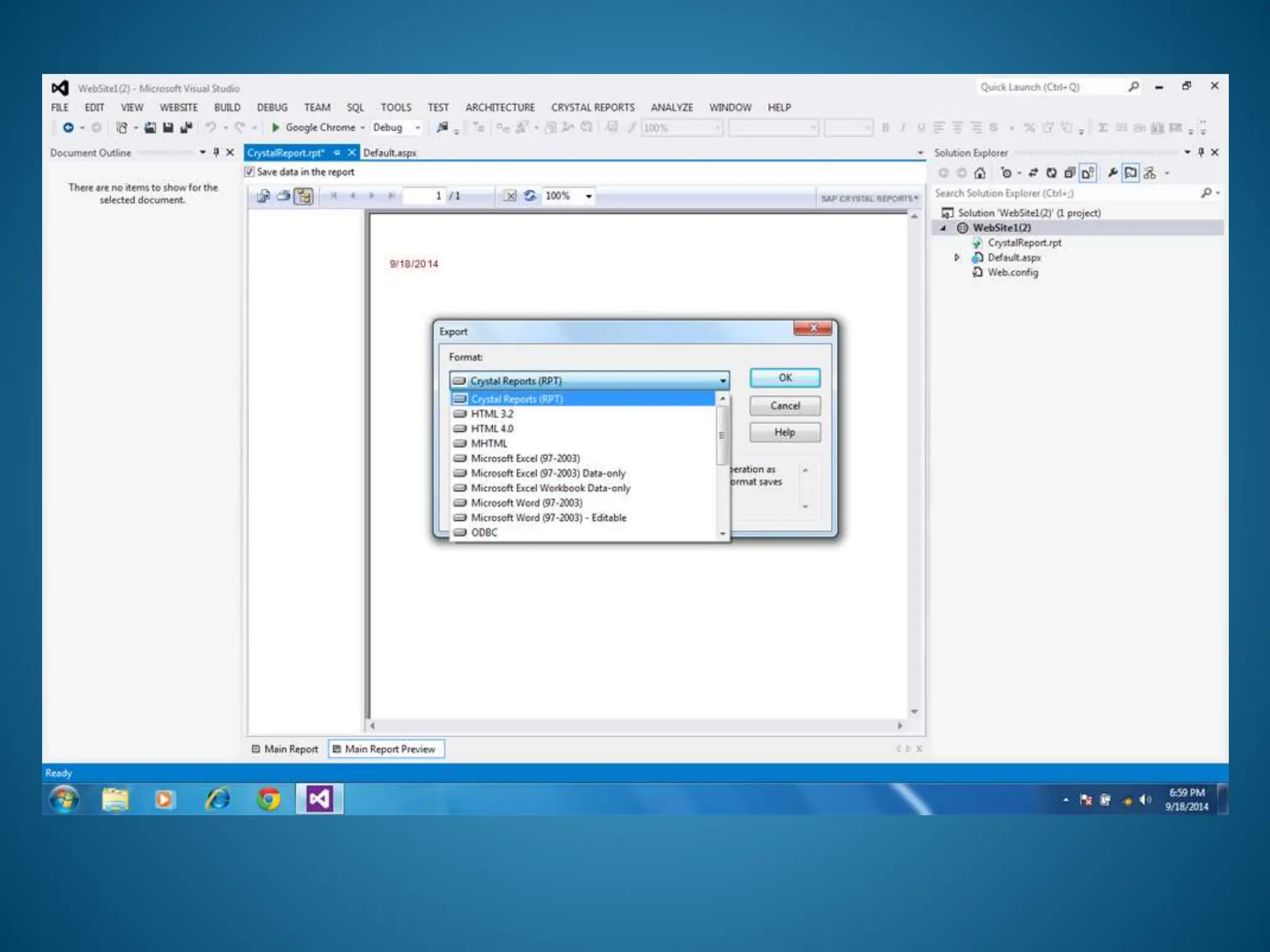Click the Refresh report icon

[x=530, y=196]
